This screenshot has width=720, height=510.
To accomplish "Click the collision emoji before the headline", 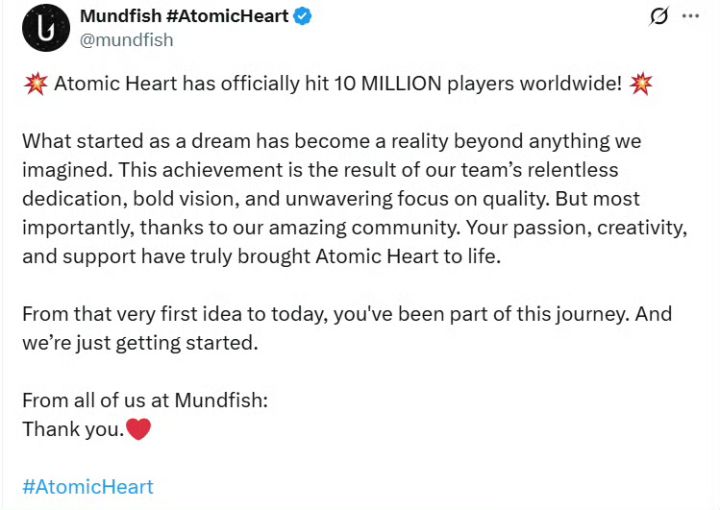I will click(x=34, y=84).
